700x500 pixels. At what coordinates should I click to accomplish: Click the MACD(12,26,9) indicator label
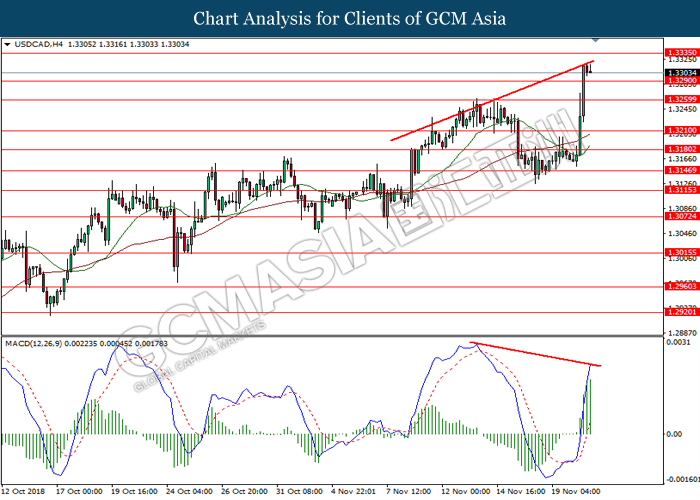[34, 343]
